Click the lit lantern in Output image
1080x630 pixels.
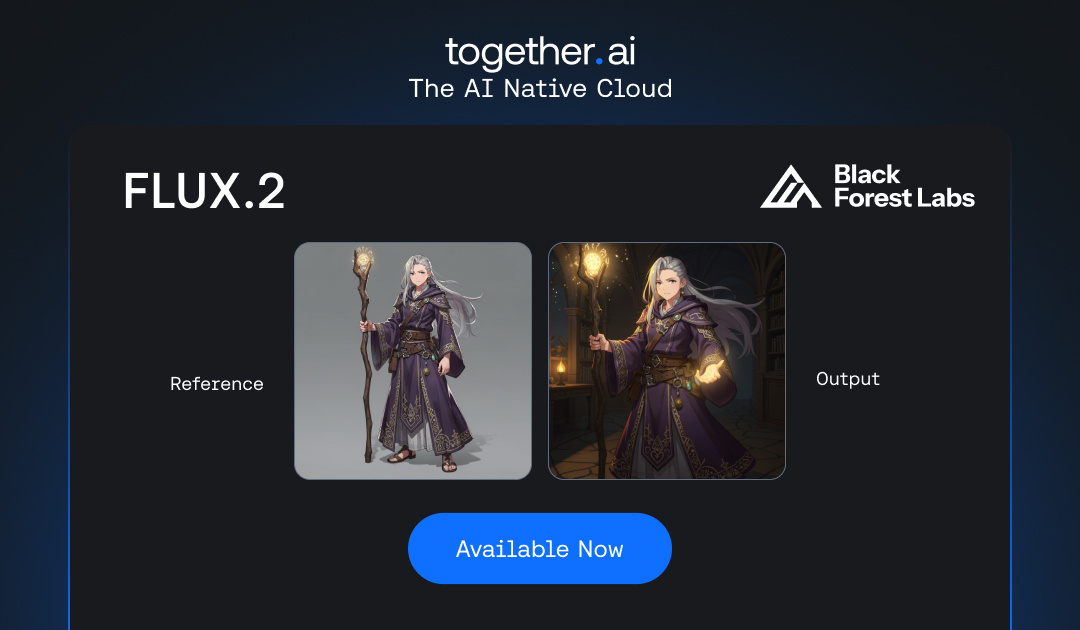[x=561, y=370]
